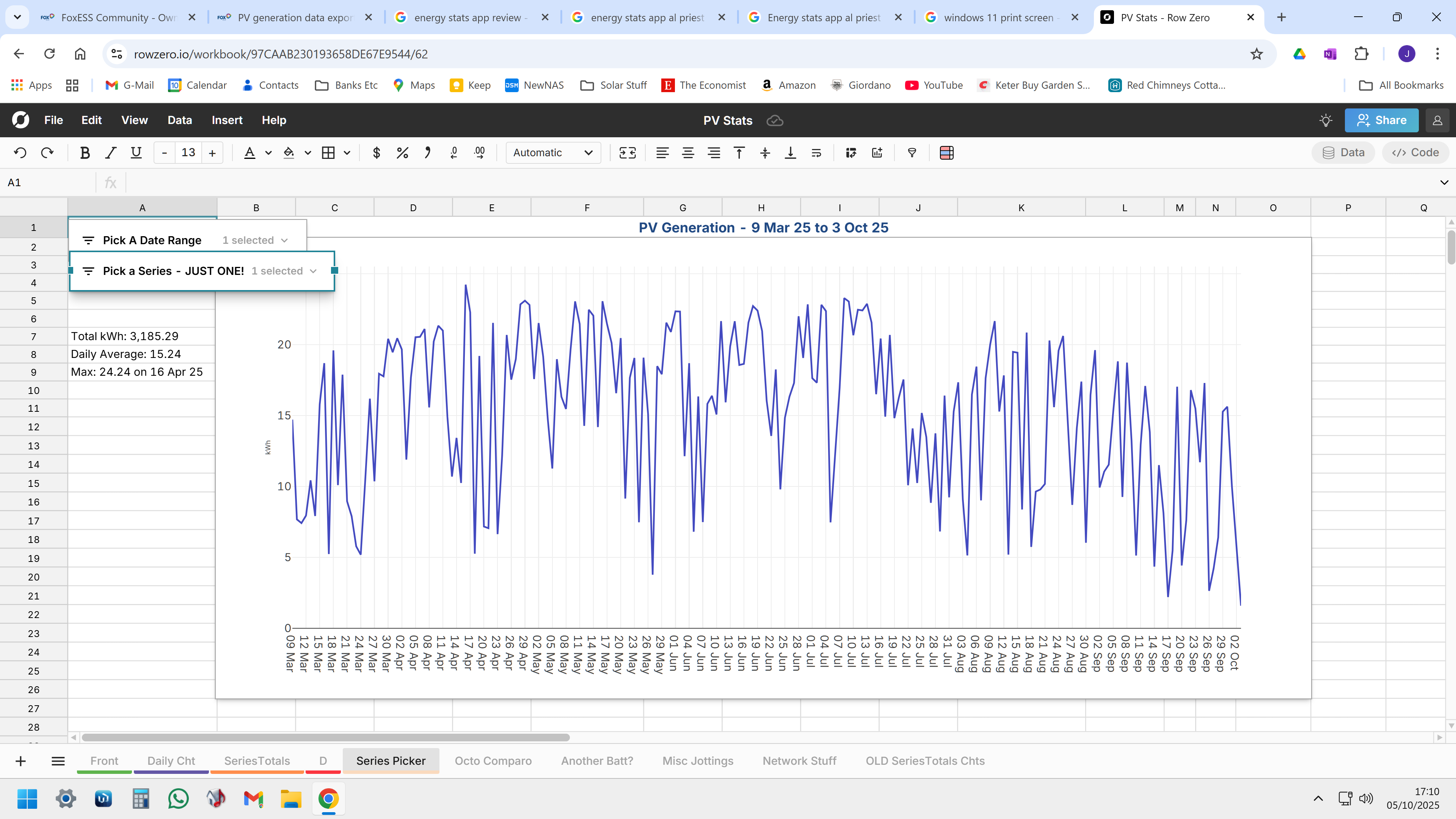This screenshot has width=1456, height=819.
Task: Enable text wrapping icon
Action: 816,152
